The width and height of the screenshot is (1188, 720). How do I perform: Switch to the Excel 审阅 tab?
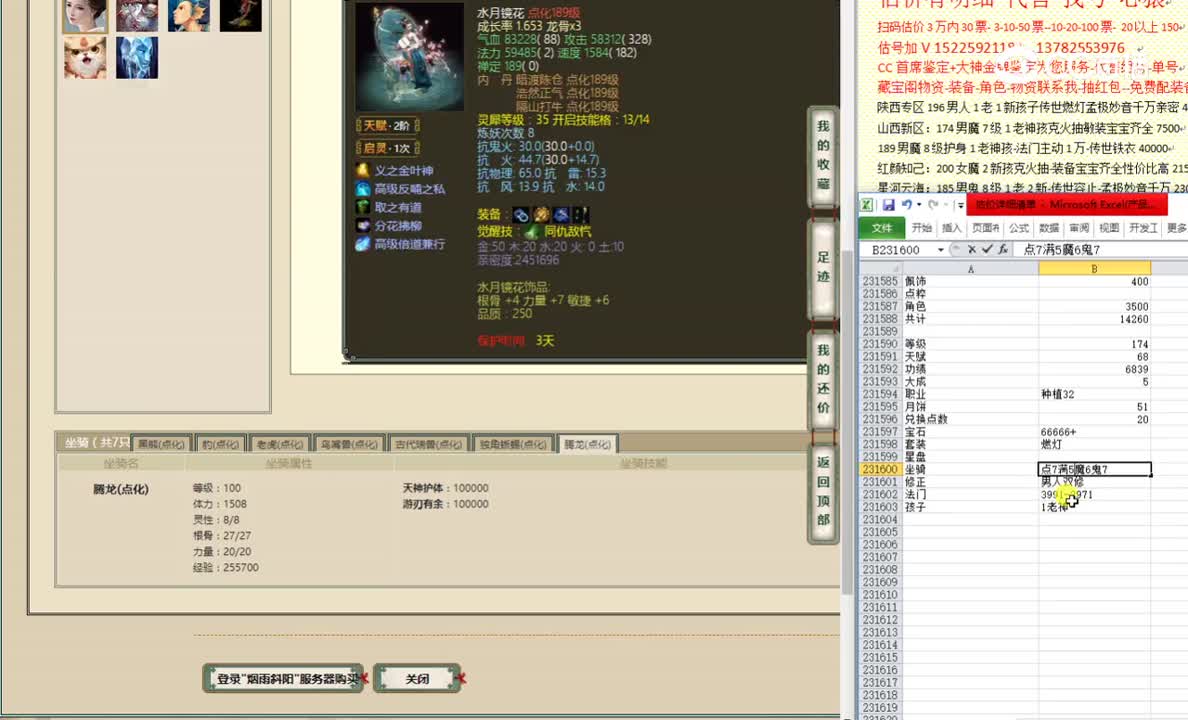[1079, 228]
